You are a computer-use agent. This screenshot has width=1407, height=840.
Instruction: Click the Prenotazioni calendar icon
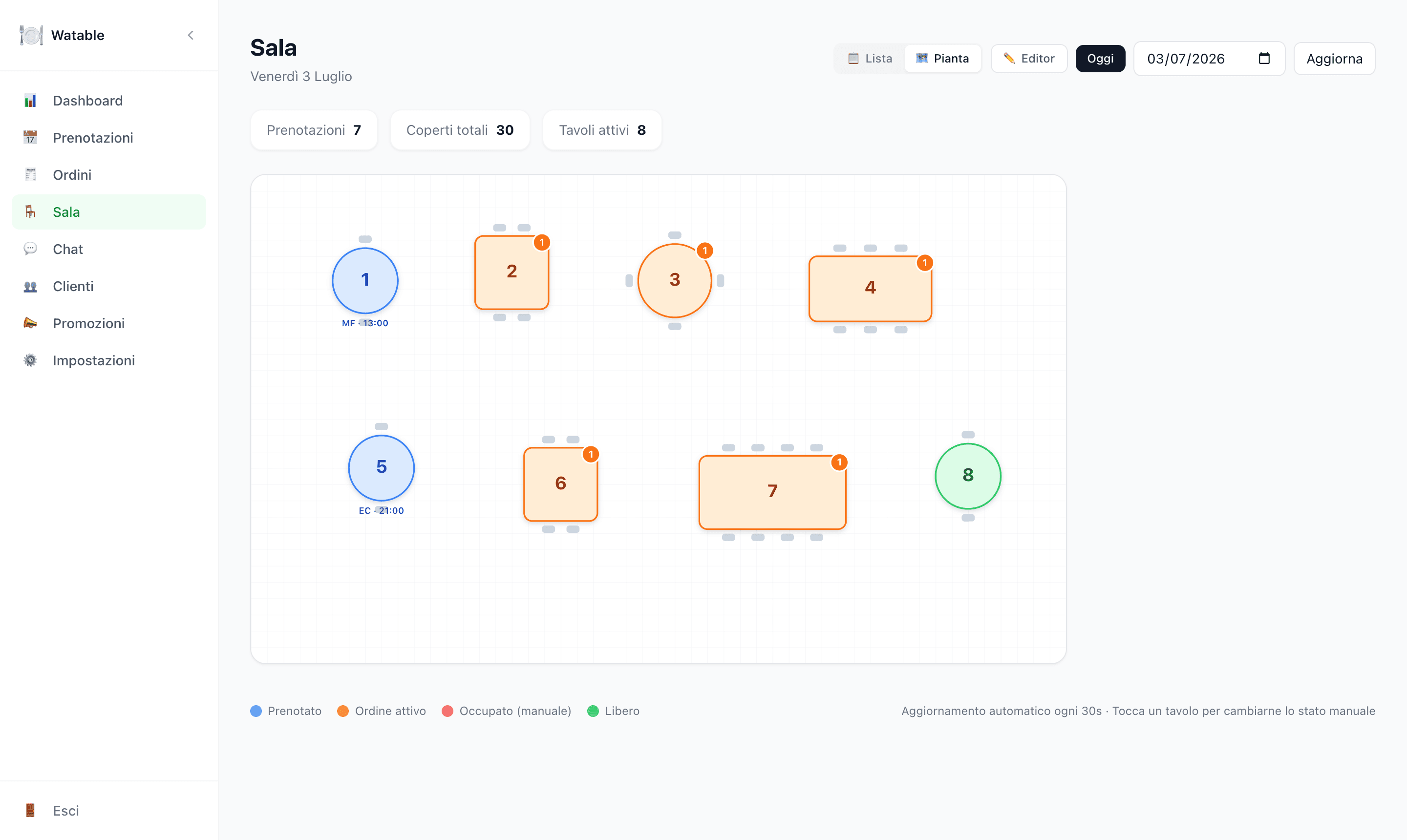point(30,138)
